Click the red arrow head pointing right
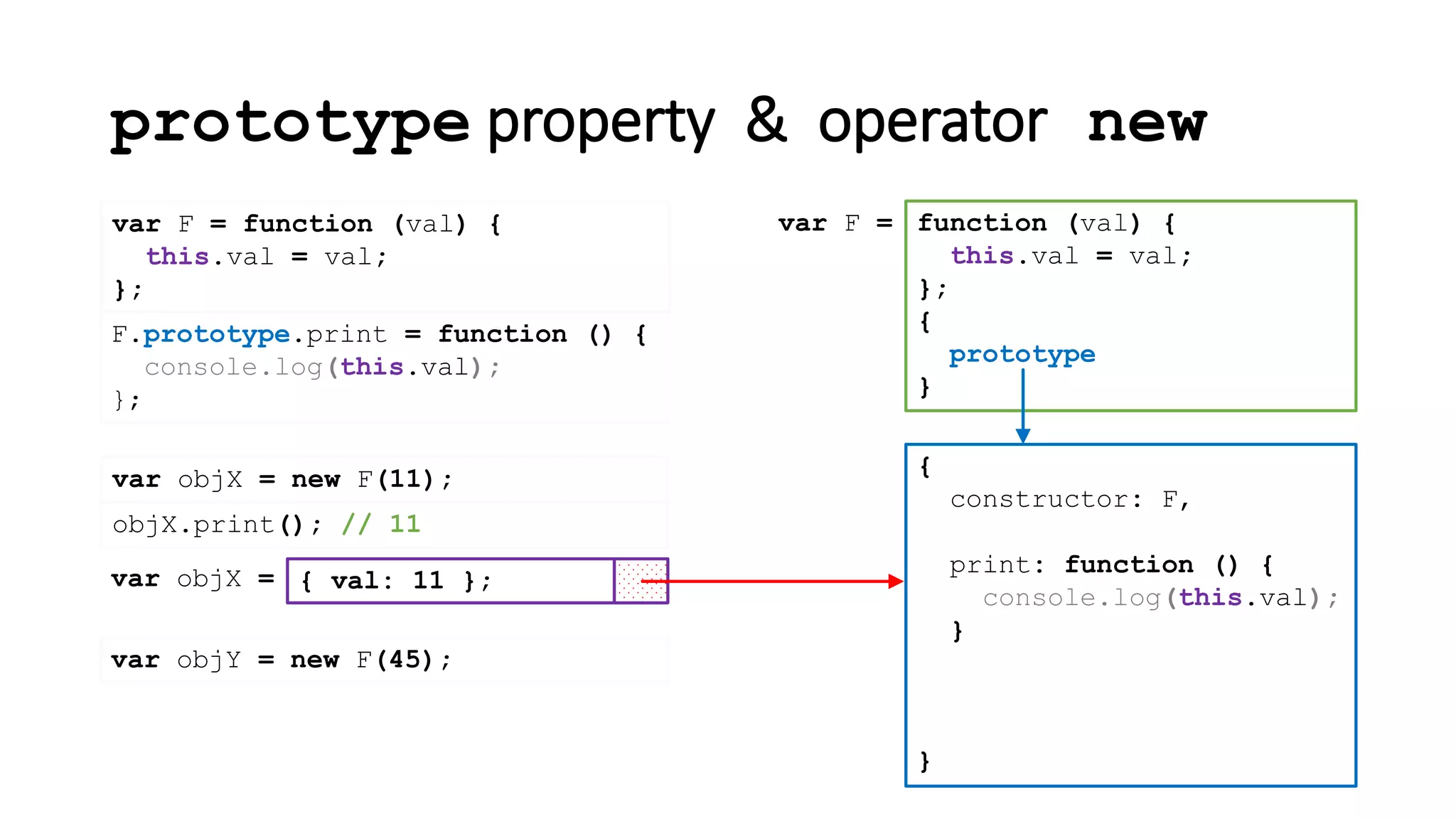This screenshot has width=1456, height=819. click(x=896, y=582)
